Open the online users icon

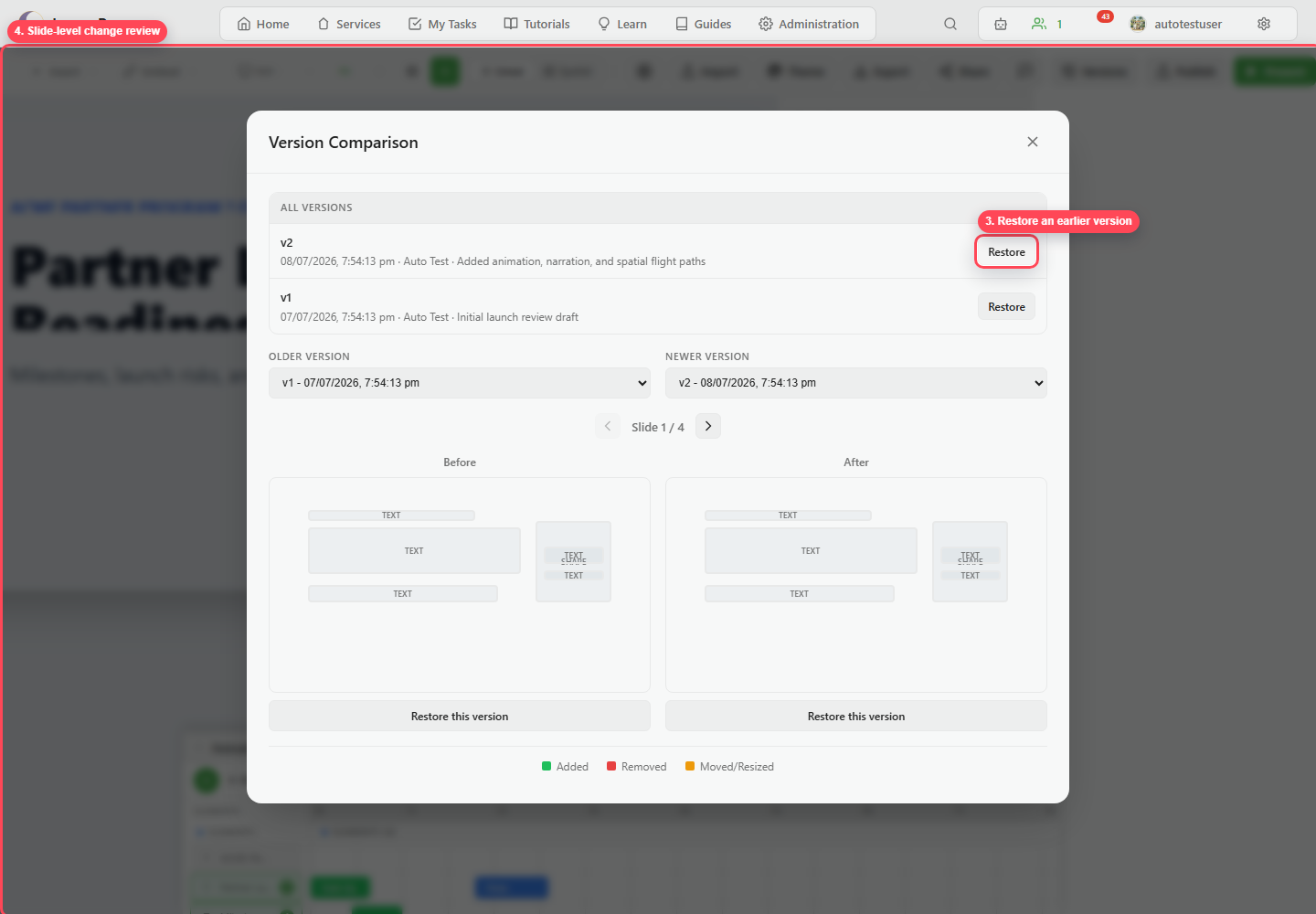pos(1039,24)
